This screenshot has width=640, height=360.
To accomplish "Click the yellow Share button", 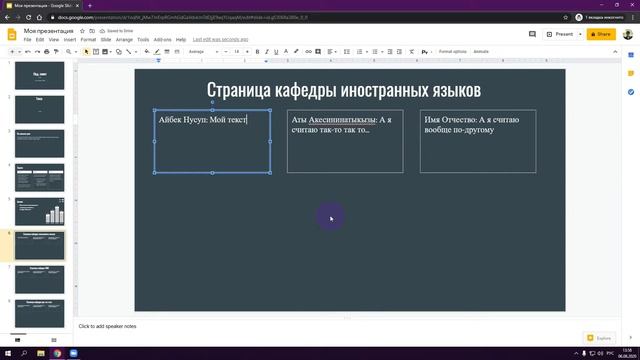I will coord(601,34).
